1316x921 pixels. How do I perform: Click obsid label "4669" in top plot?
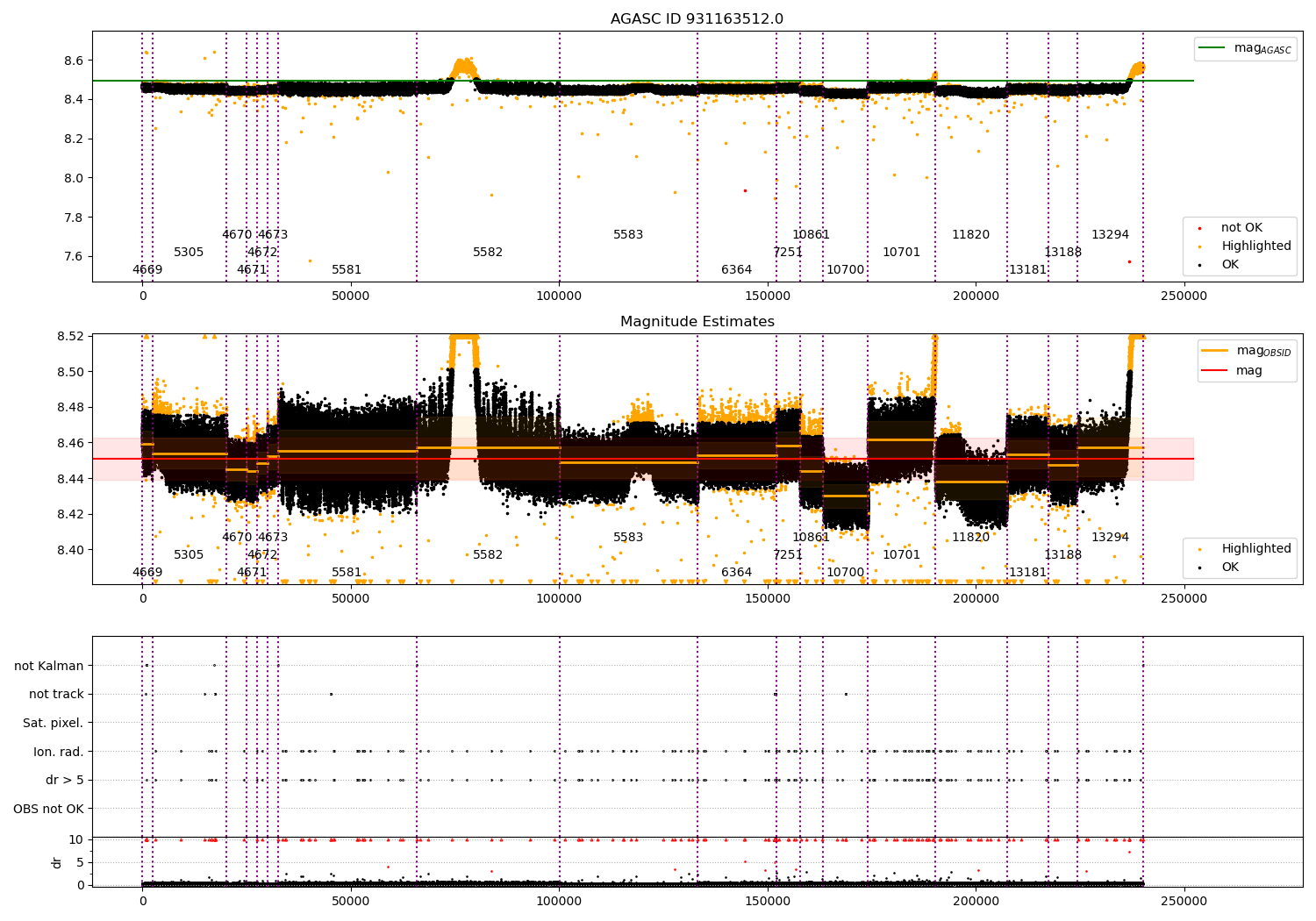tap(147, 270)
